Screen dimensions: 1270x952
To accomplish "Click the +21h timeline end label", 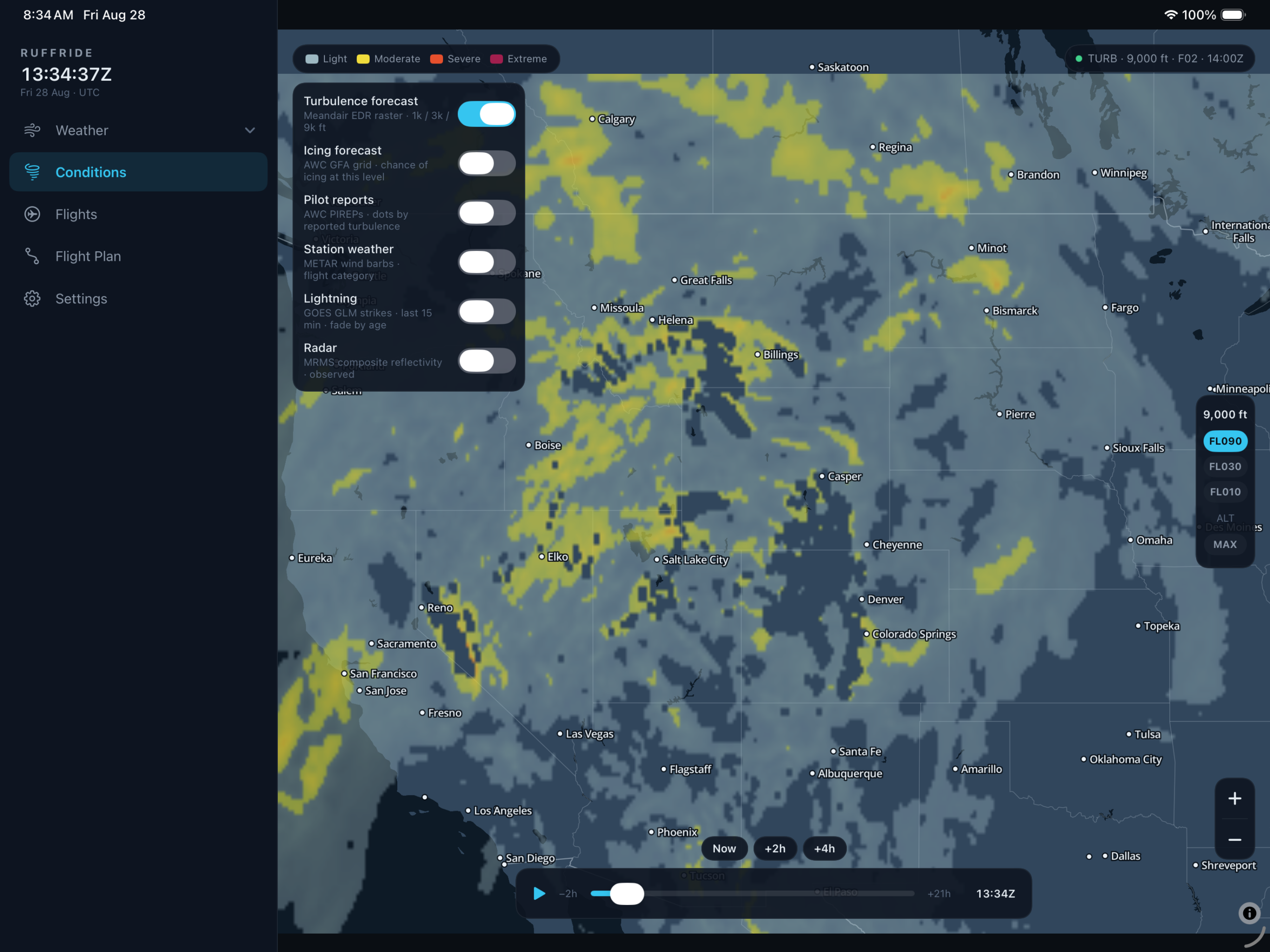I will point(939,893).
